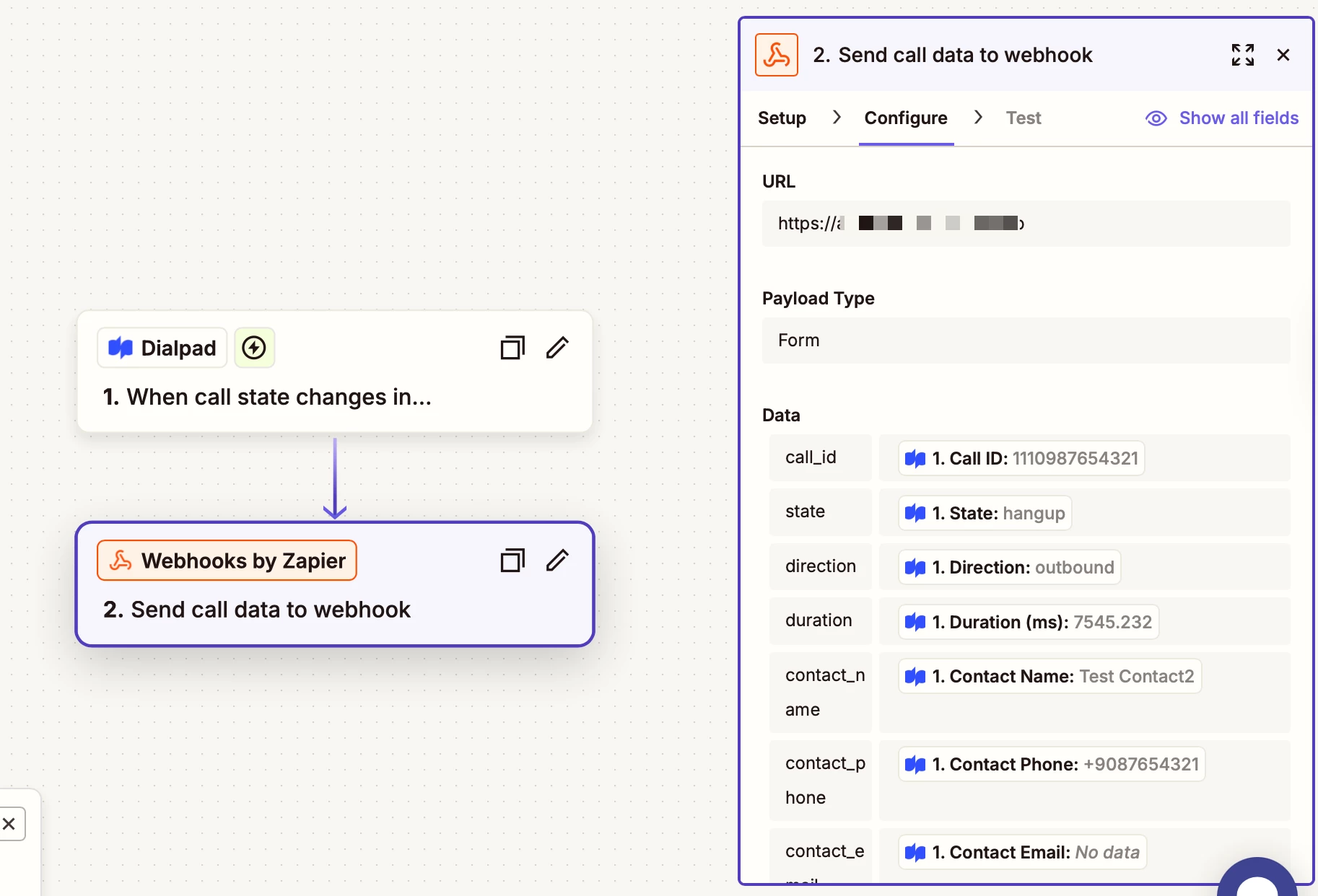This screenshot has height=896, width=1318.
Task: Select the Contact Phone value pill
Action: [x=1052, y=764]
